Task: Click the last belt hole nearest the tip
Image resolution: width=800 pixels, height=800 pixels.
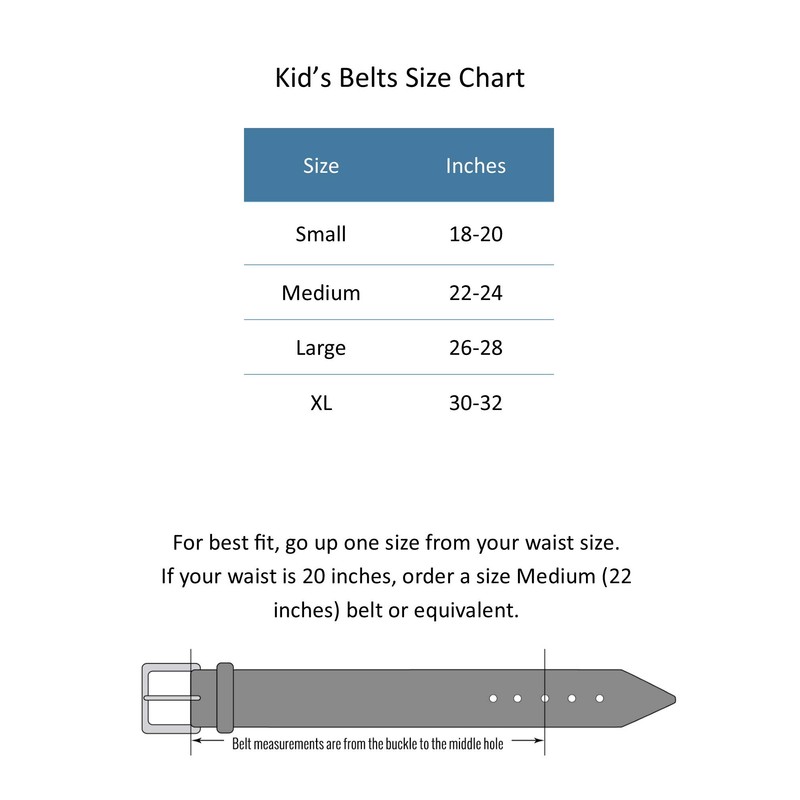Action: [599, 697]
